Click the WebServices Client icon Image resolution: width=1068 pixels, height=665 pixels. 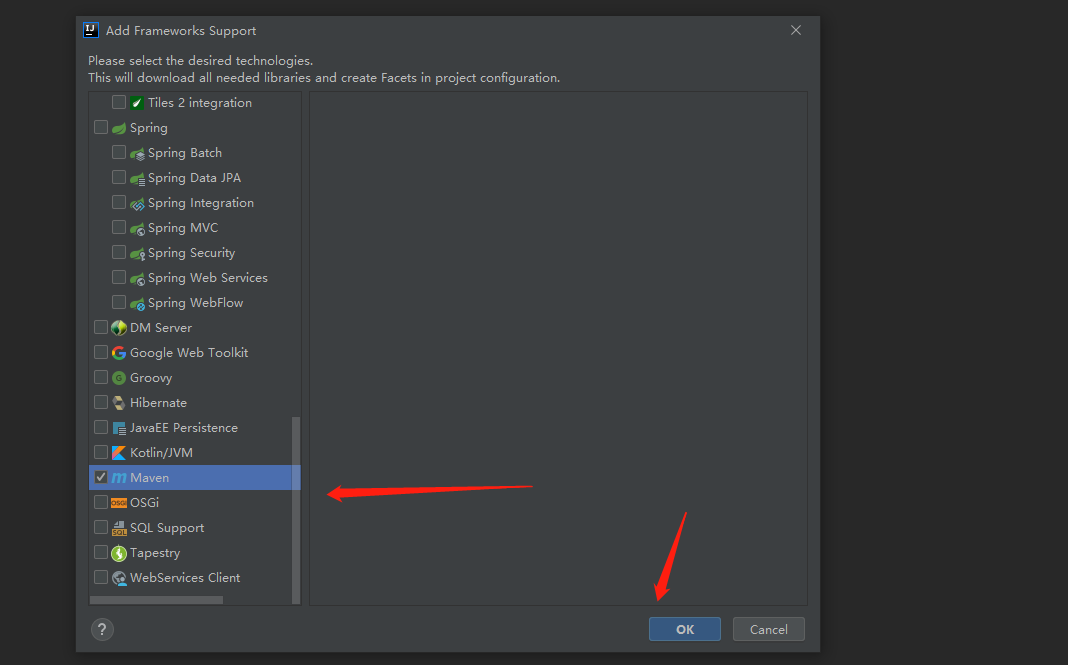coord(119,578)
